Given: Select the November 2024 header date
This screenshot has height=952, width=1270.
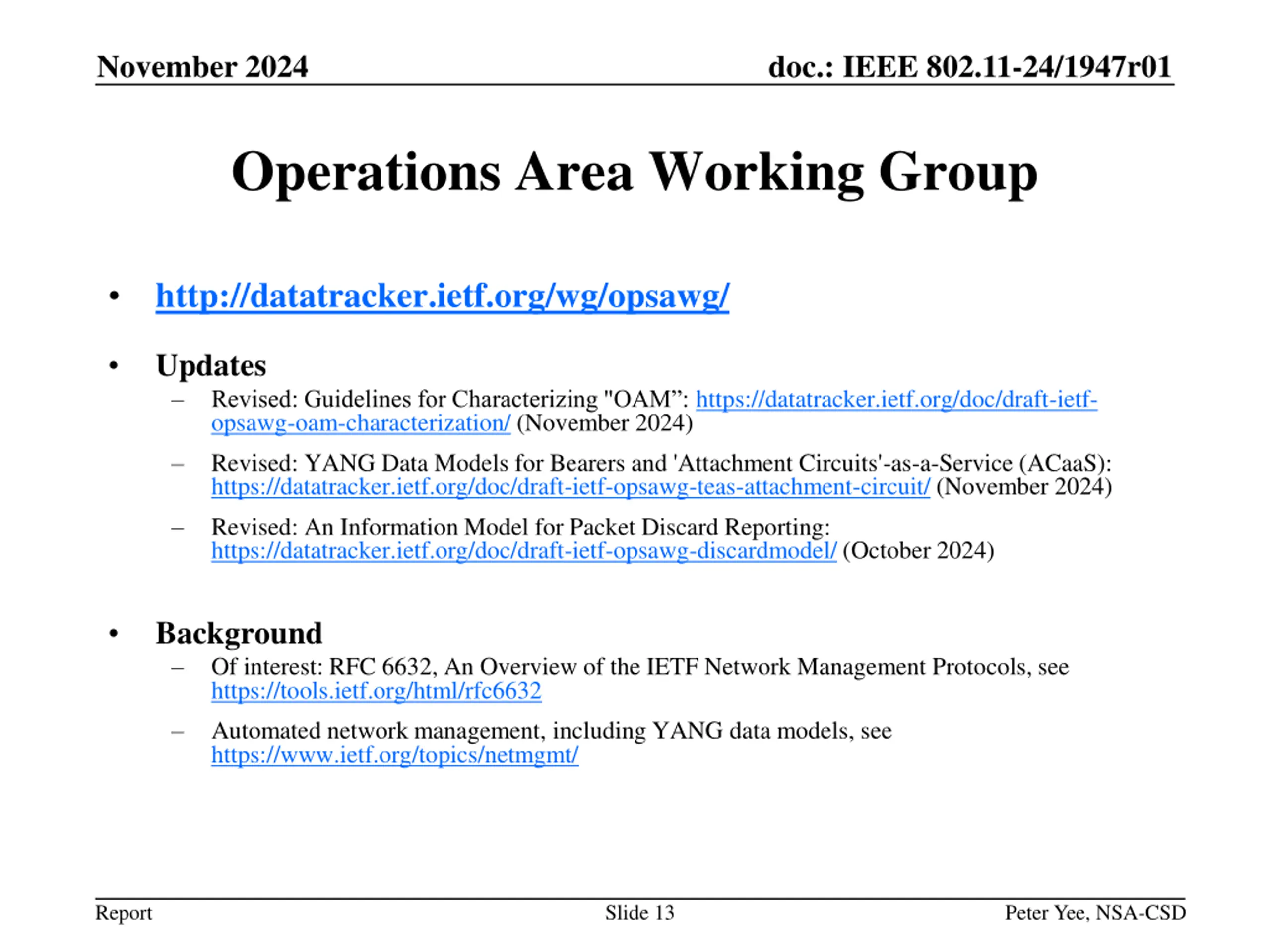Looking at the screenshot, I should click(x=202, y=66).
